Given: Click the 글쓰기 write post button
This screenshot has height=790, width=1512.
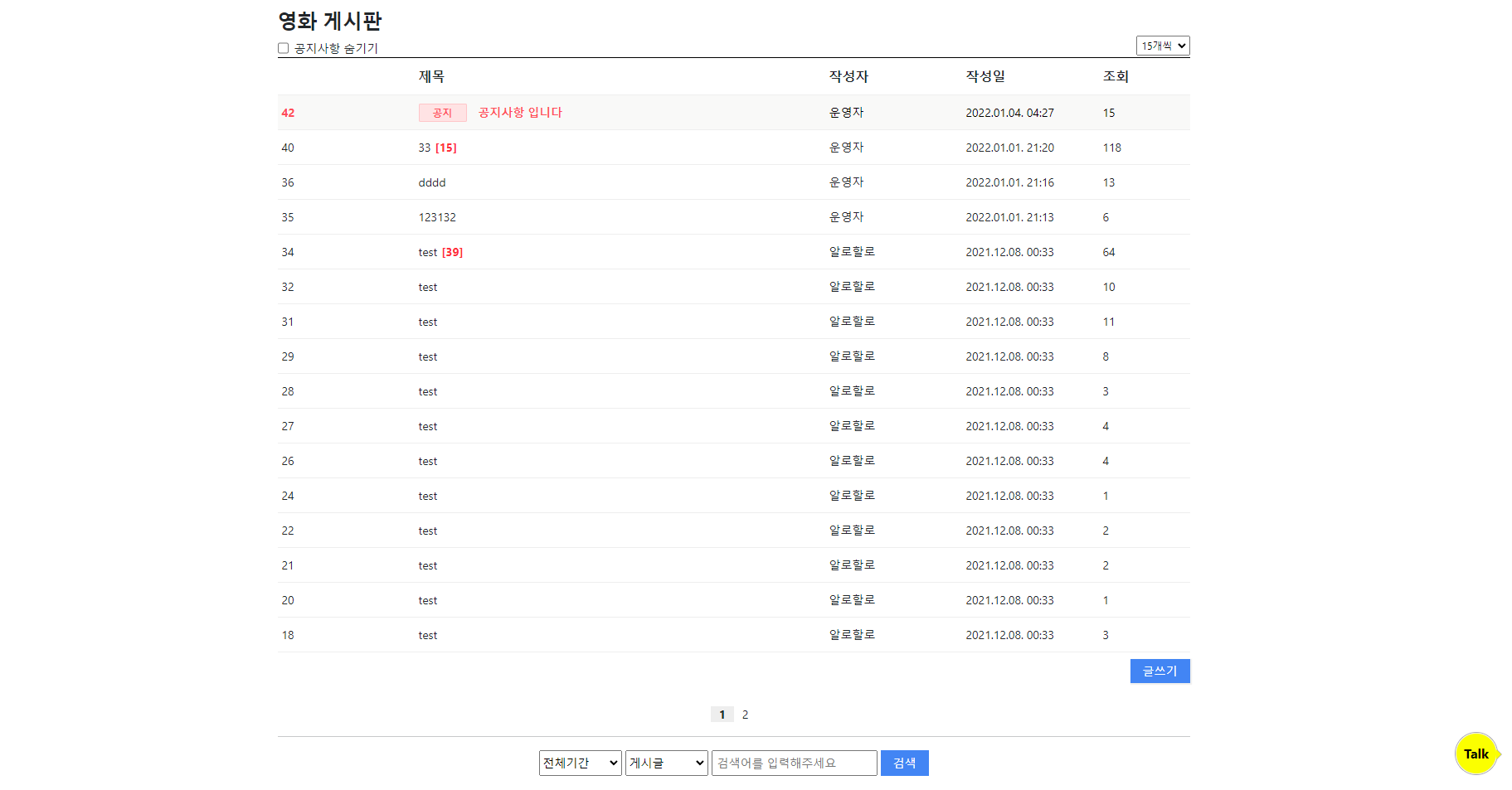Looking at the screenshot, I should coord(1159,671).
